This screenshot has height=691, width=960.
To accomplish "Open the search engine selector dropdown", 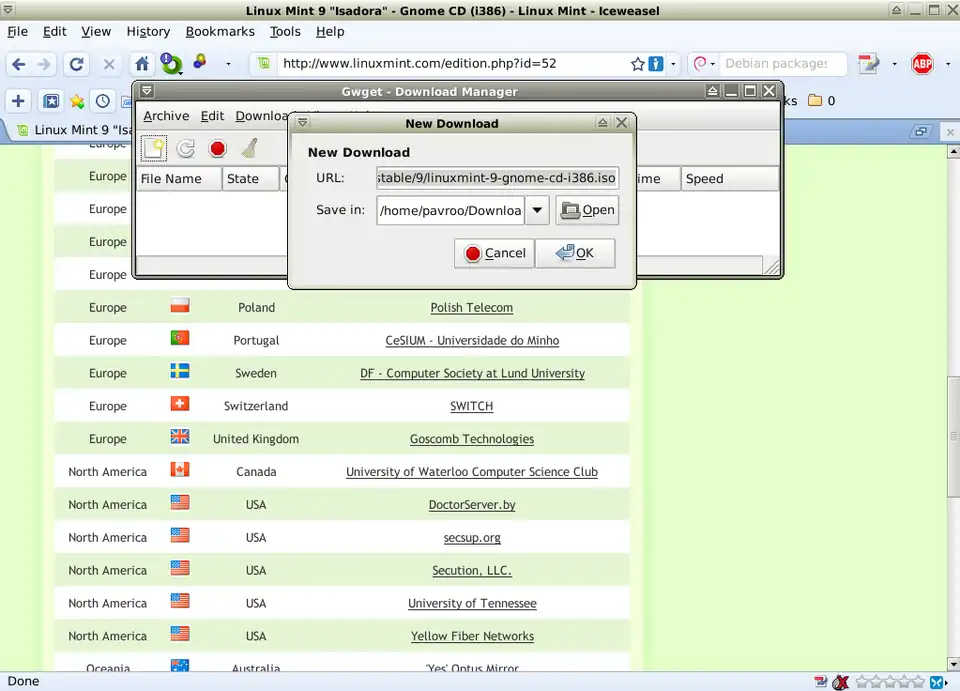I will pyautogui.click(x=704, y=64).
